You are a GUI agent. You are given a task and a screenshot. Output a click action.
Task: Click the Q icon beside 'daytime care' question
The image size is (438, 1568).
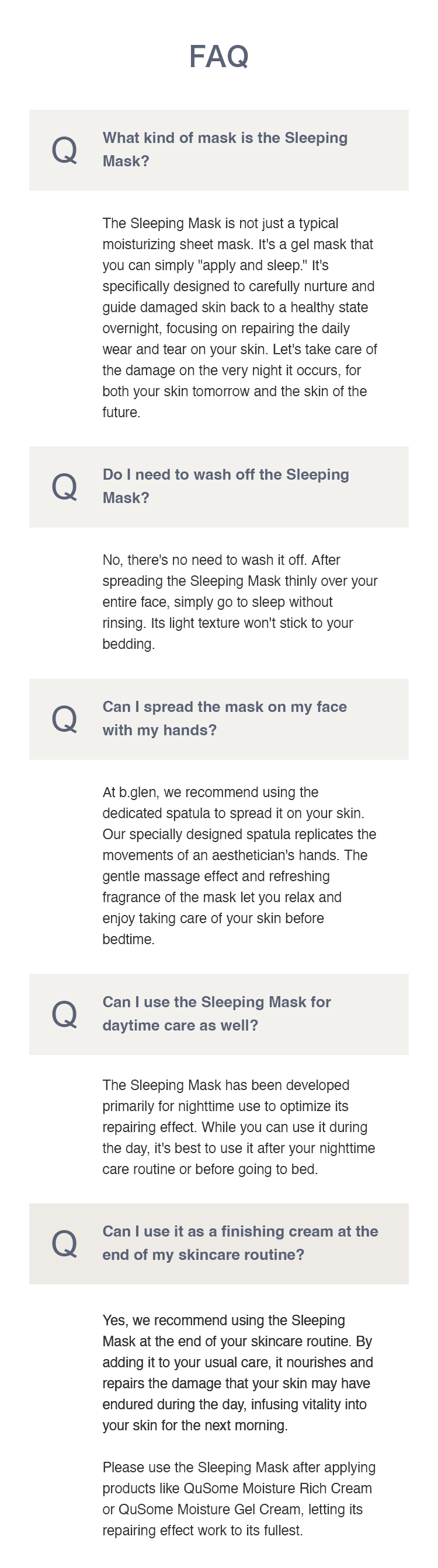tap(64, 1014)
